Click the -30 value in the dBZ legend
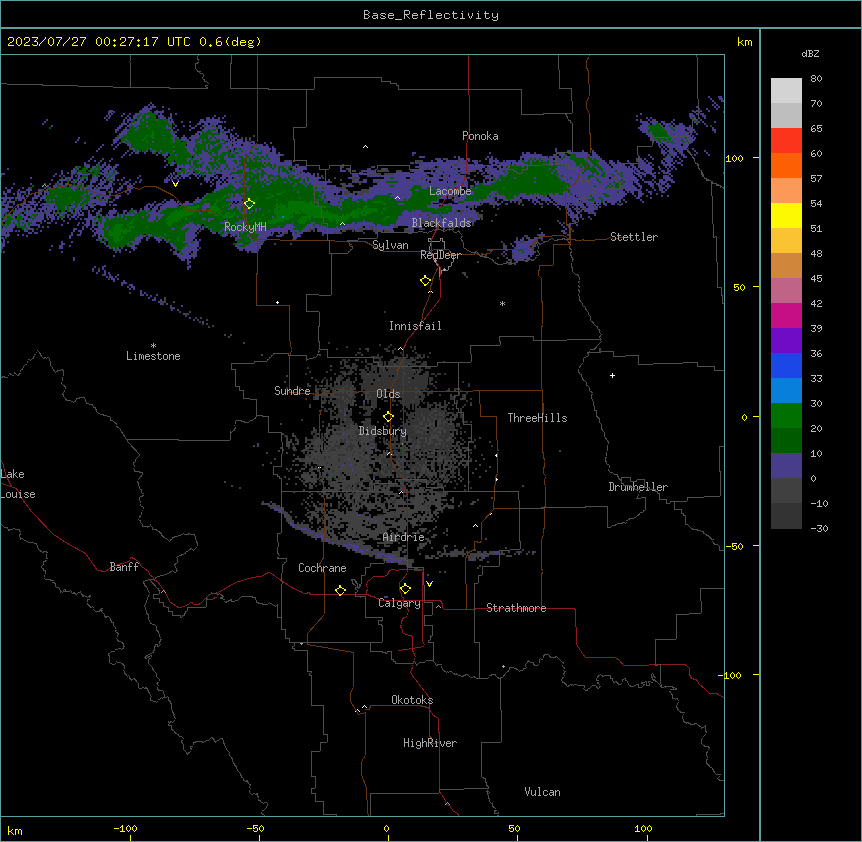This screenshot has height=842, width=862. point(819,528)
